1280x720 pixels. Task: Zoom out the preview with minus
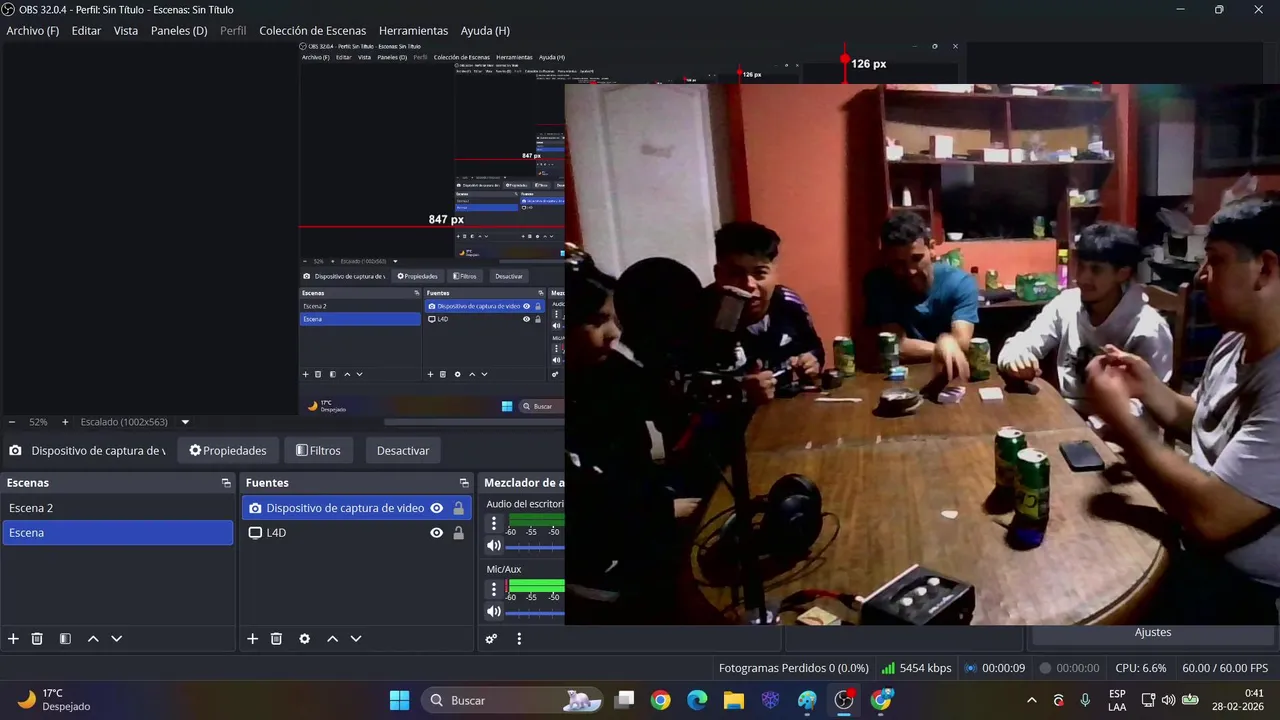pyautogui.click(x=12, y=422)
